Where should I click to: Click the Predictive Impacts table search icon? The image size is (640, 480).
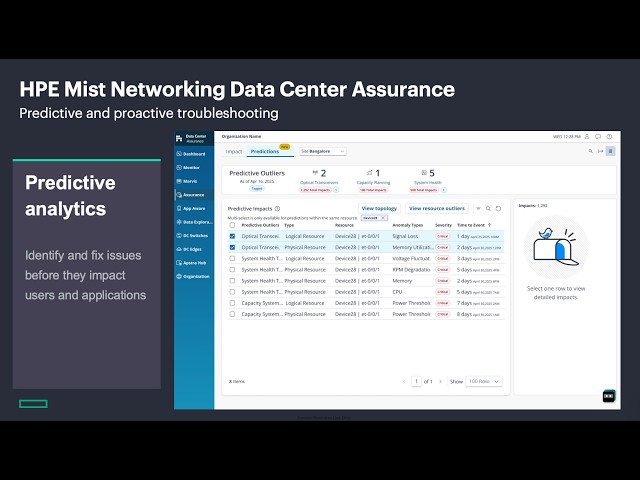click(488, 209)
